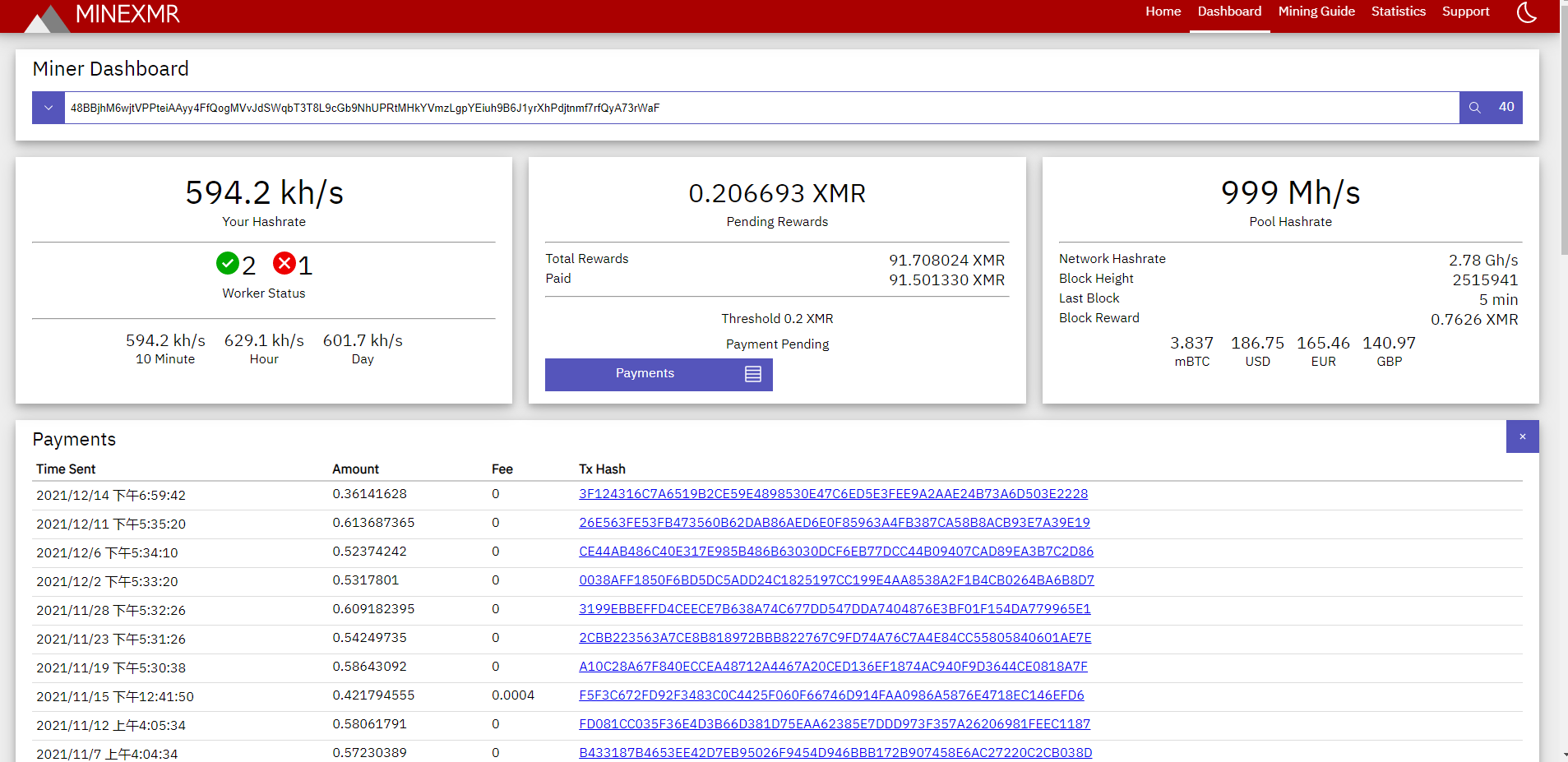1568x762 pixels.
Task: Click Total Rewards 91.708024 XMR
Action: pos(946,261)
